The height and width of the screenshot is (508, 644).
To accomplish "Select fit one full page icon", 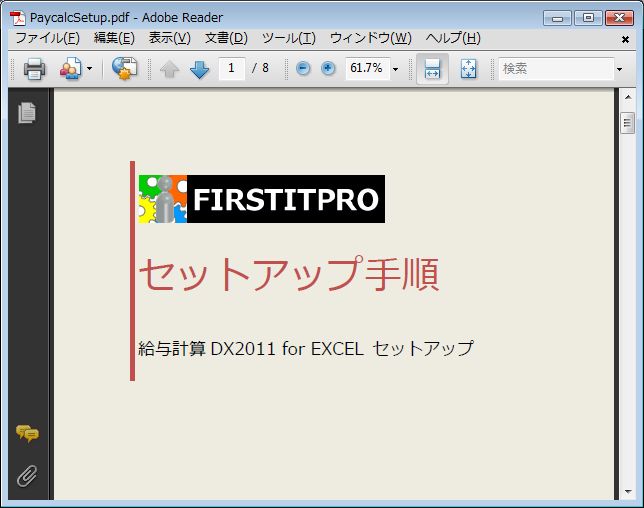I will [469, 69].
